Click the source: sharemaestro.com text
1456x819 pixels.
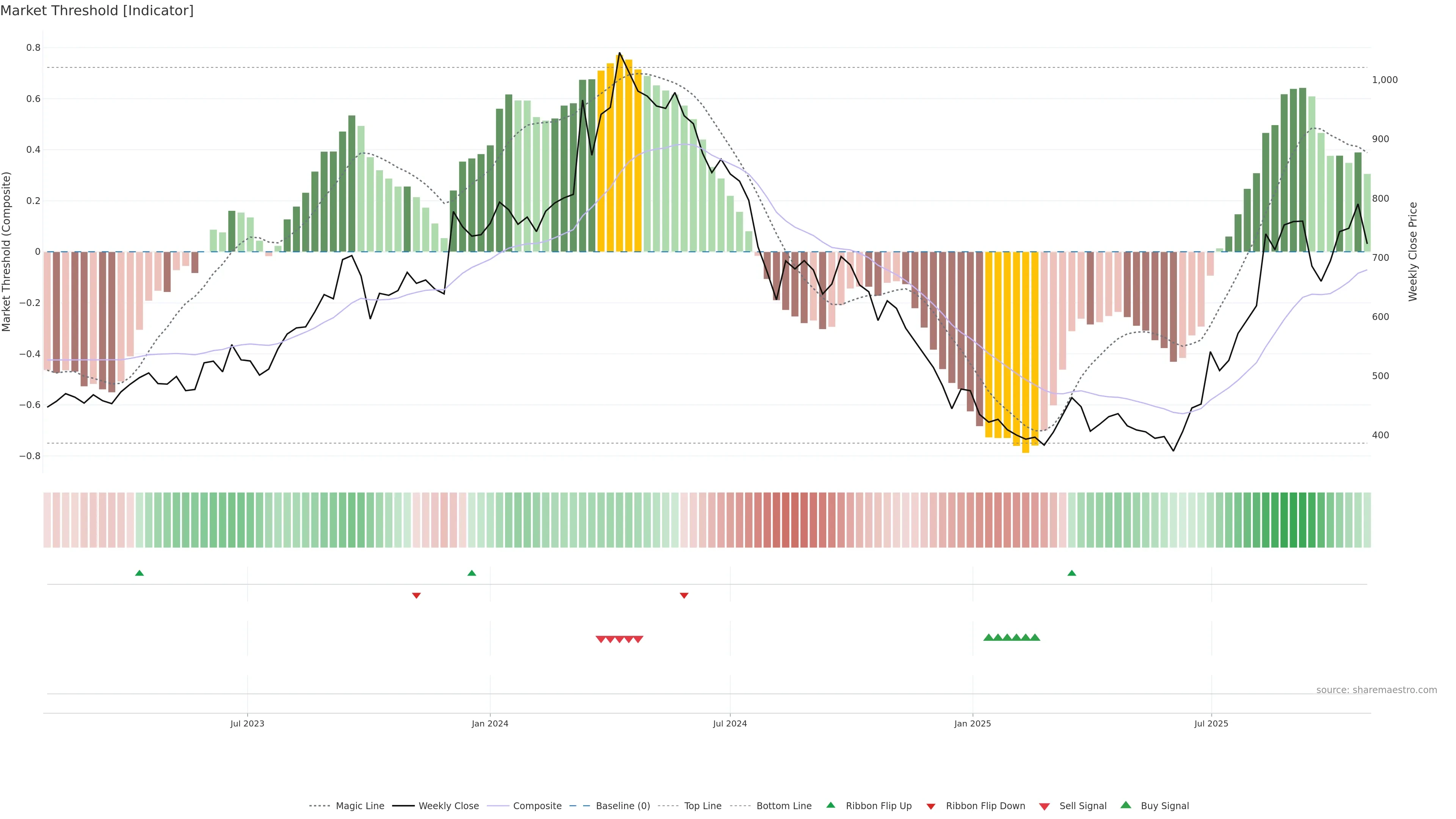point(1376,690)
